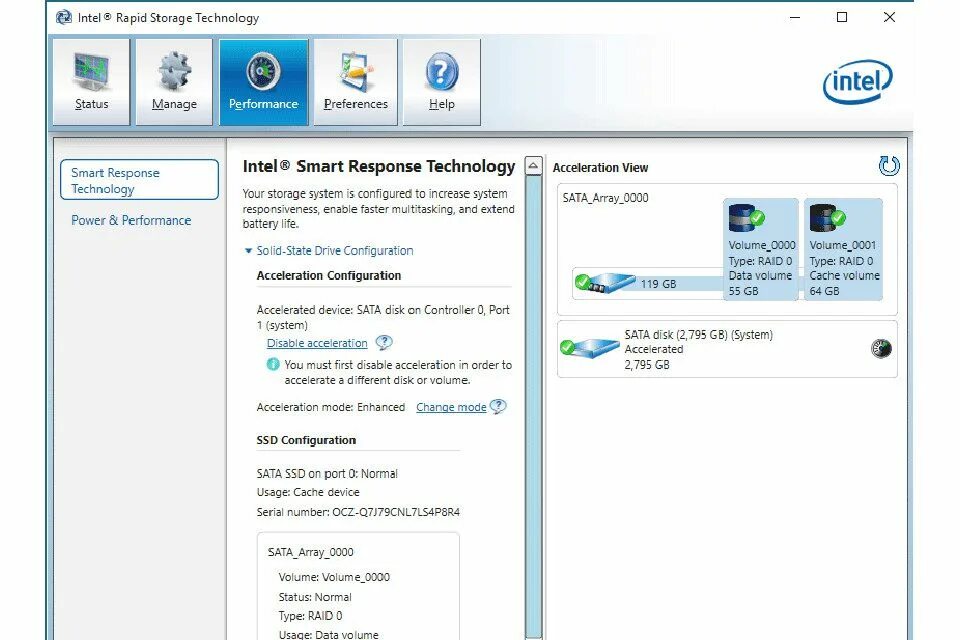The image size is (960, 640).
Task: Open the Status tab
Action: tap(91, 82)
